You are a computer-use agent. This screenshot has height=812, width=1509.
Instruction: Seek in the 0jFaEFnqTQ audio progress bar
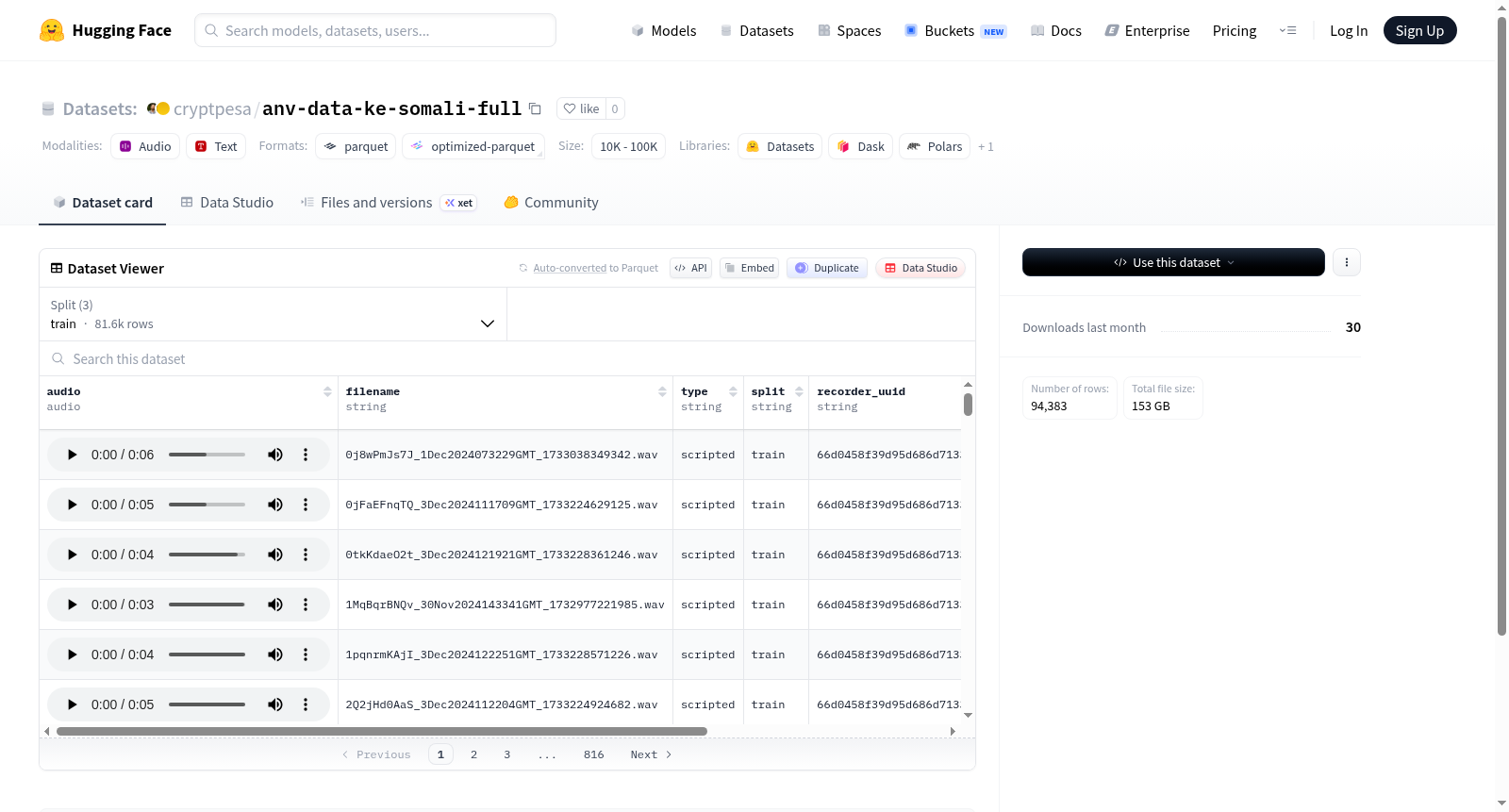pos(207,505)
